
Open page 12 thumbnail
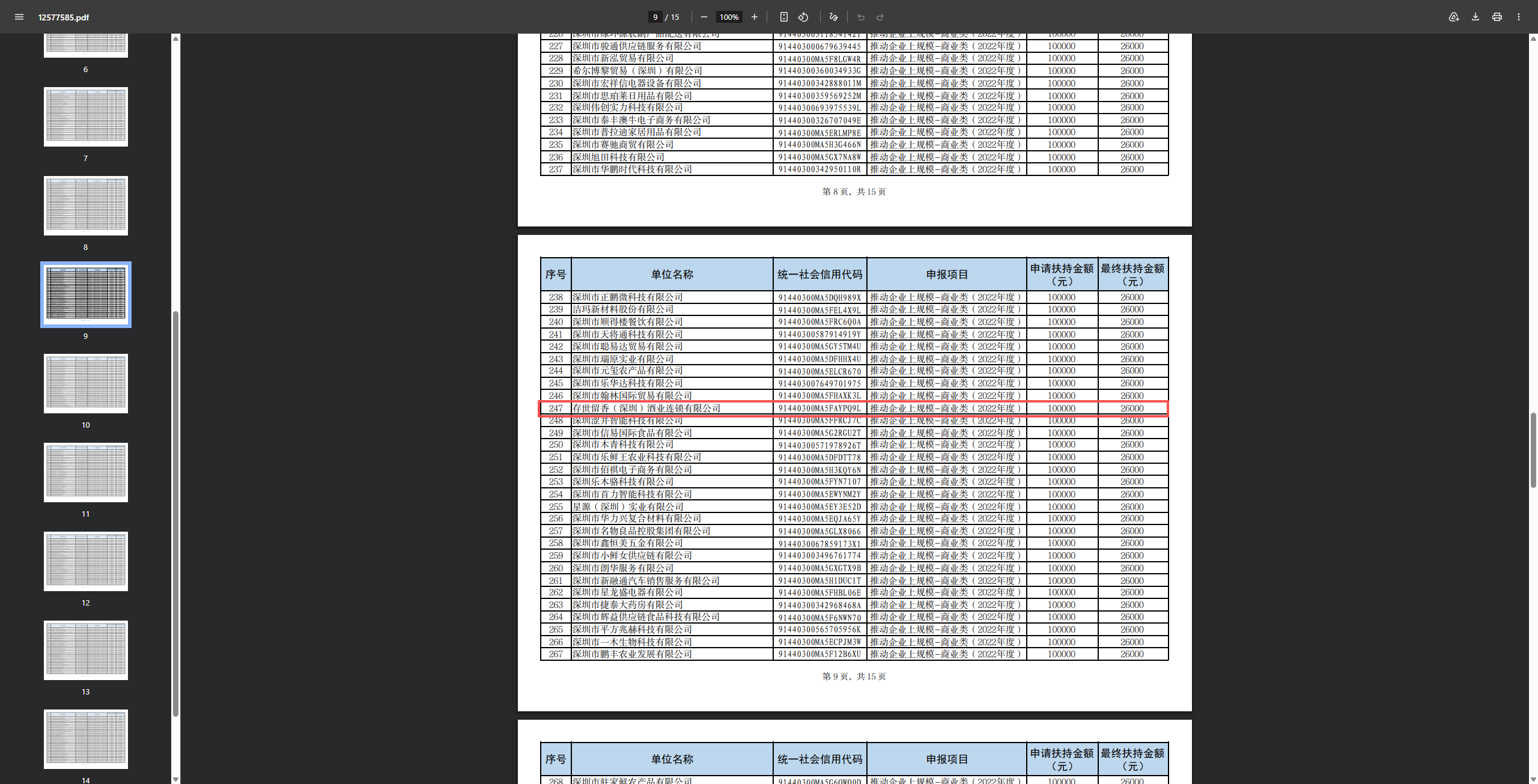pos(86,561)
